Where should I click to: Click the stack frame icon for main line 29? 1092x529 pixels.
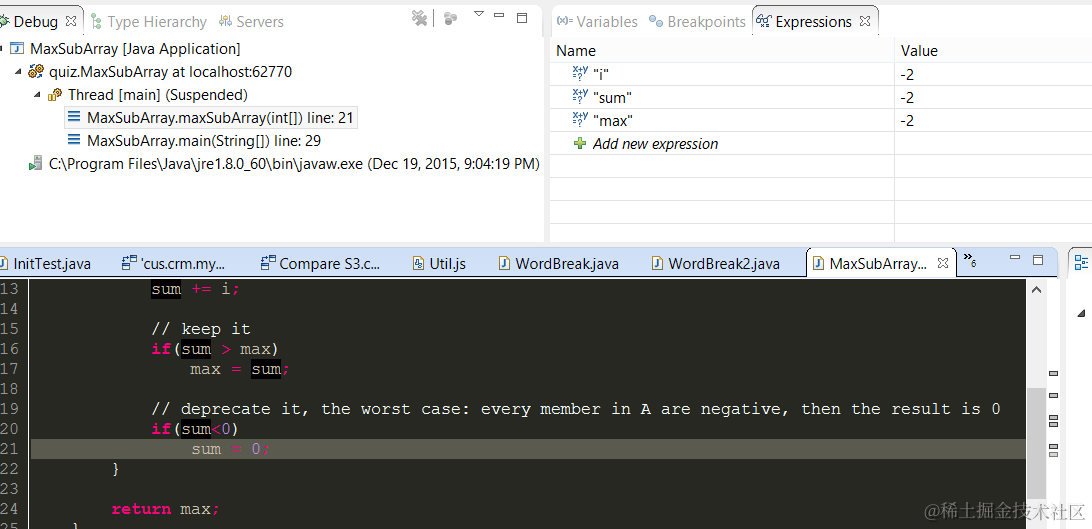click(74, 141)
